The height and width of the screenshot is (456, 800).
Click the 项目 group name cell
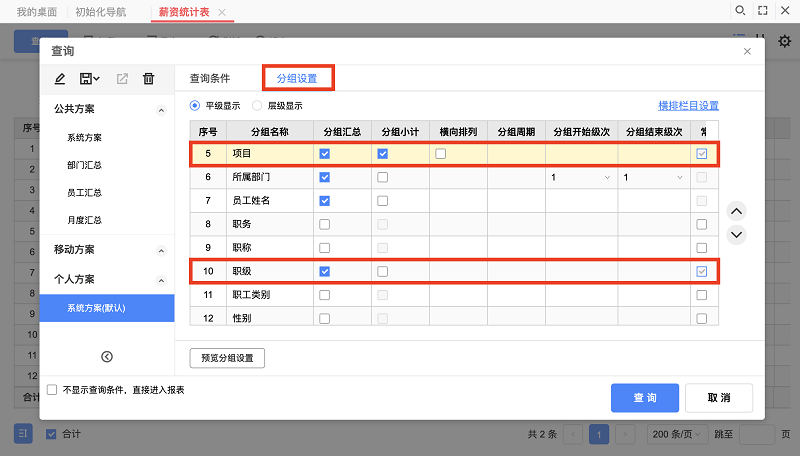click(270, 154)
